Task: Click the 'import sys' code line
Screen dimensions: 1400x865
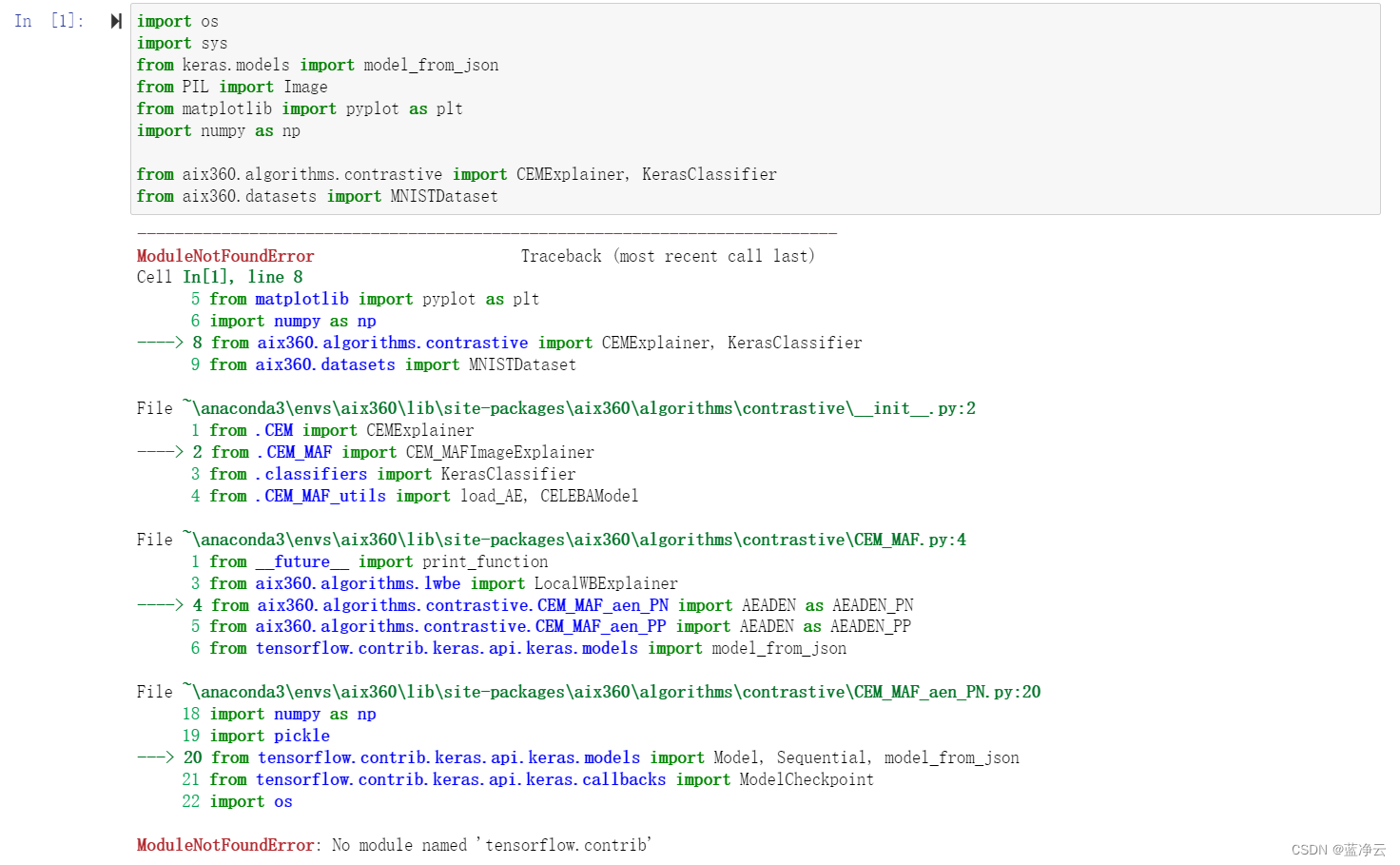Action: [183, 43]
